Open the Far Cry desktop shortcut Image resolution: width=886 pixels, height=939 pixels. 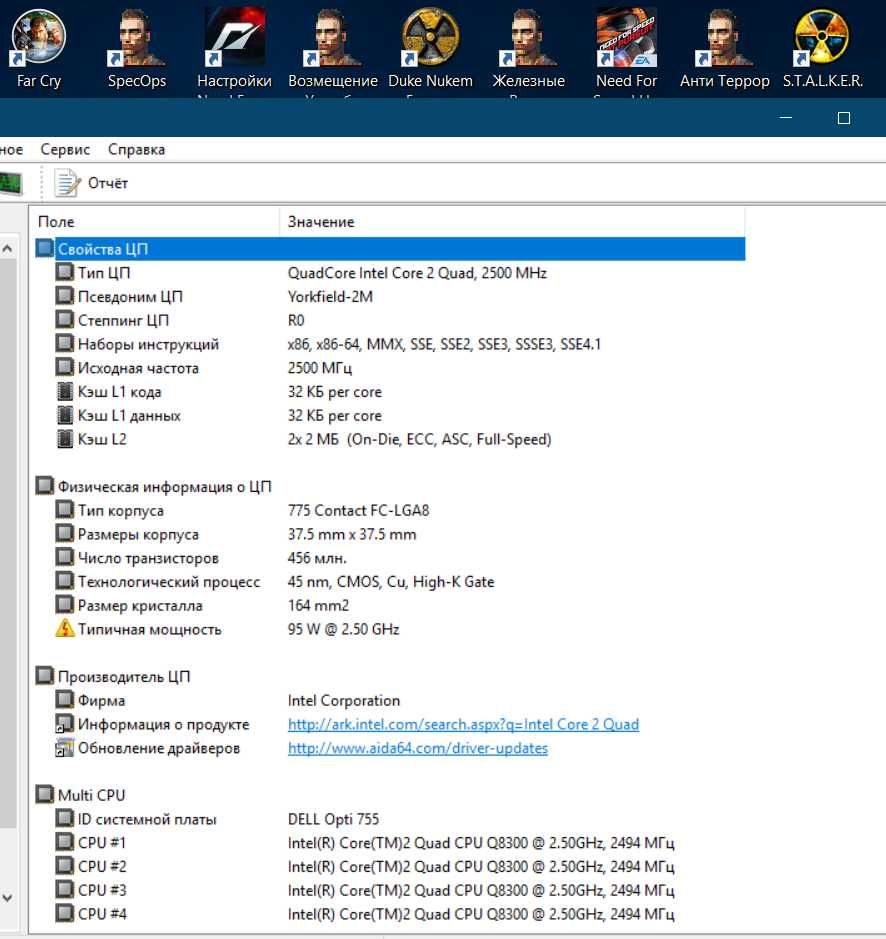39,48
